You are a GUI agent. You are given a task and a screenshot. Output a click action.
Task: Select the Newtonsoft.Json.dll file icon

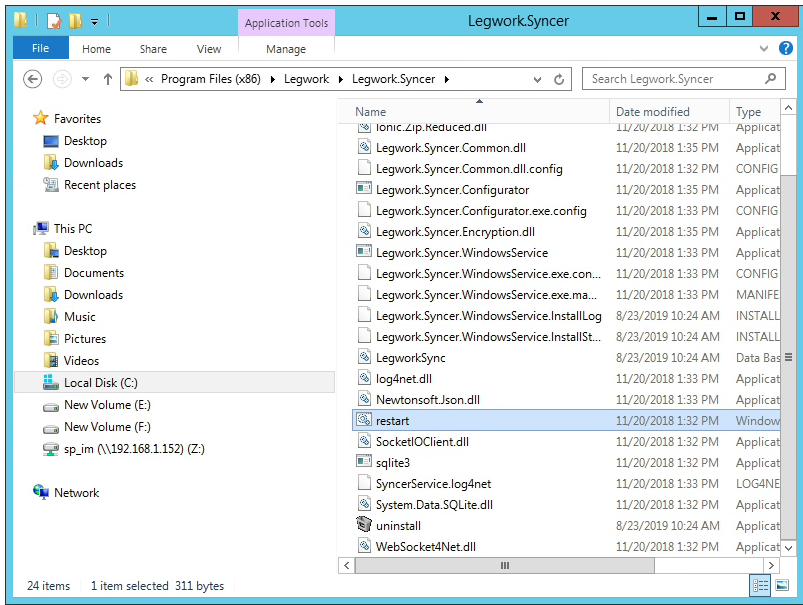tap(364, 399)
